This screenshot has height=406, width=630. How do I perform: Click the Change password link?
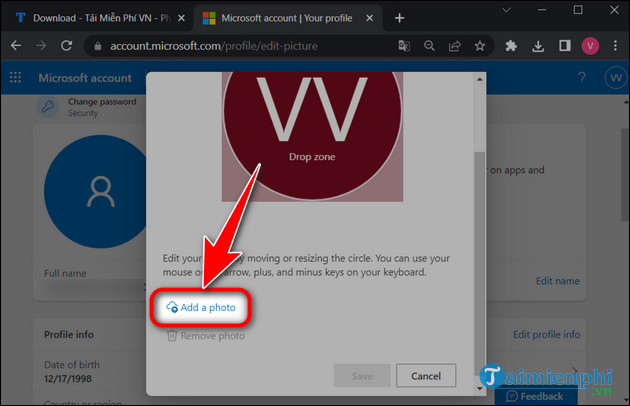pos(102,102)
